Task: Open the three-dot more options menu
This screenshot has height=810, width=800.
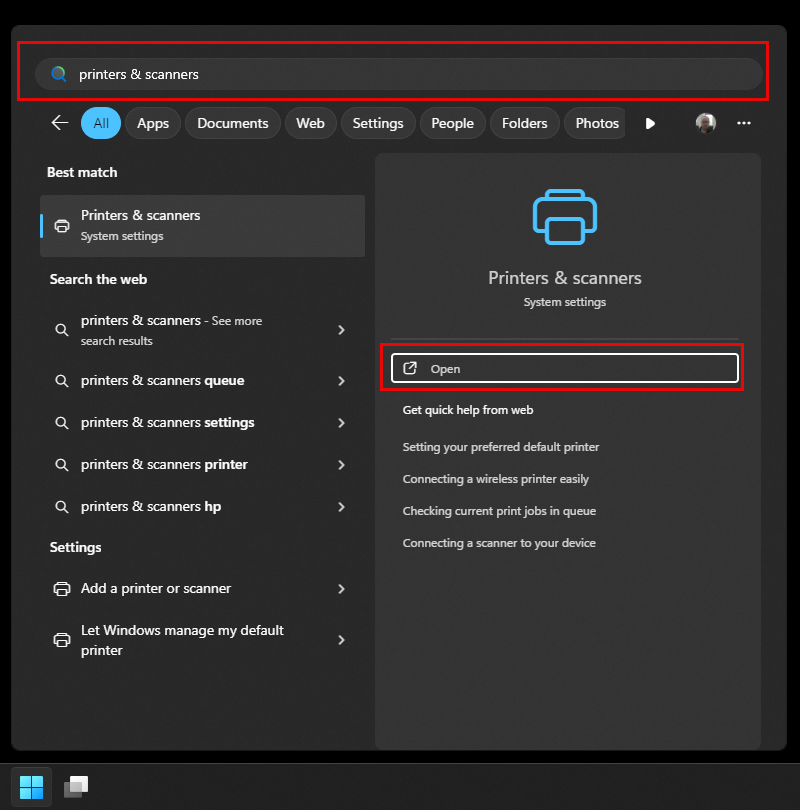Action: point(743,123)
